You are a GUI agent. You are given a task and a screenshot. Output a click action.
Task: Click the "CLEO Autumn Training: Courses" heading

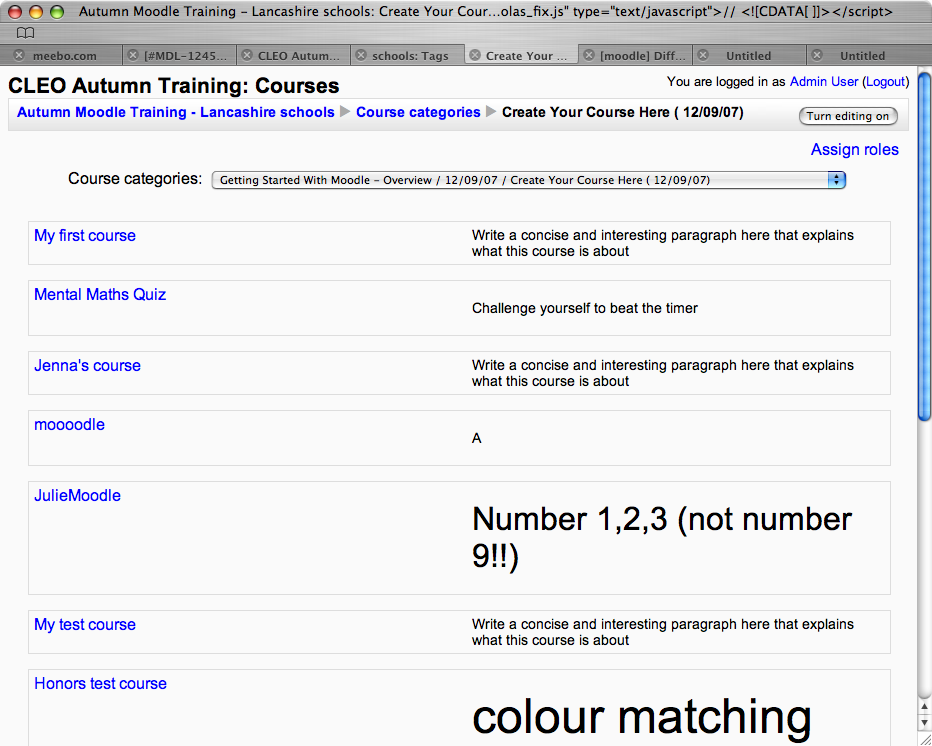(174, 86)
